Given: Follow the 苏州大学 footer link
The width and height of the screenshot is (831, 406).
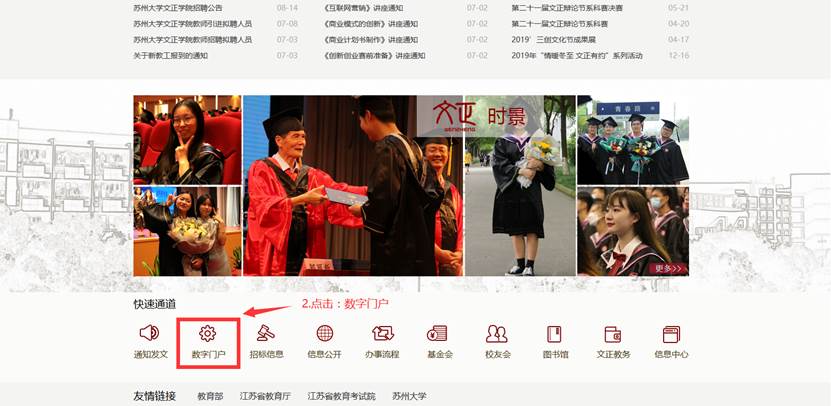Looking at the screenshot, I should [409, 396].
